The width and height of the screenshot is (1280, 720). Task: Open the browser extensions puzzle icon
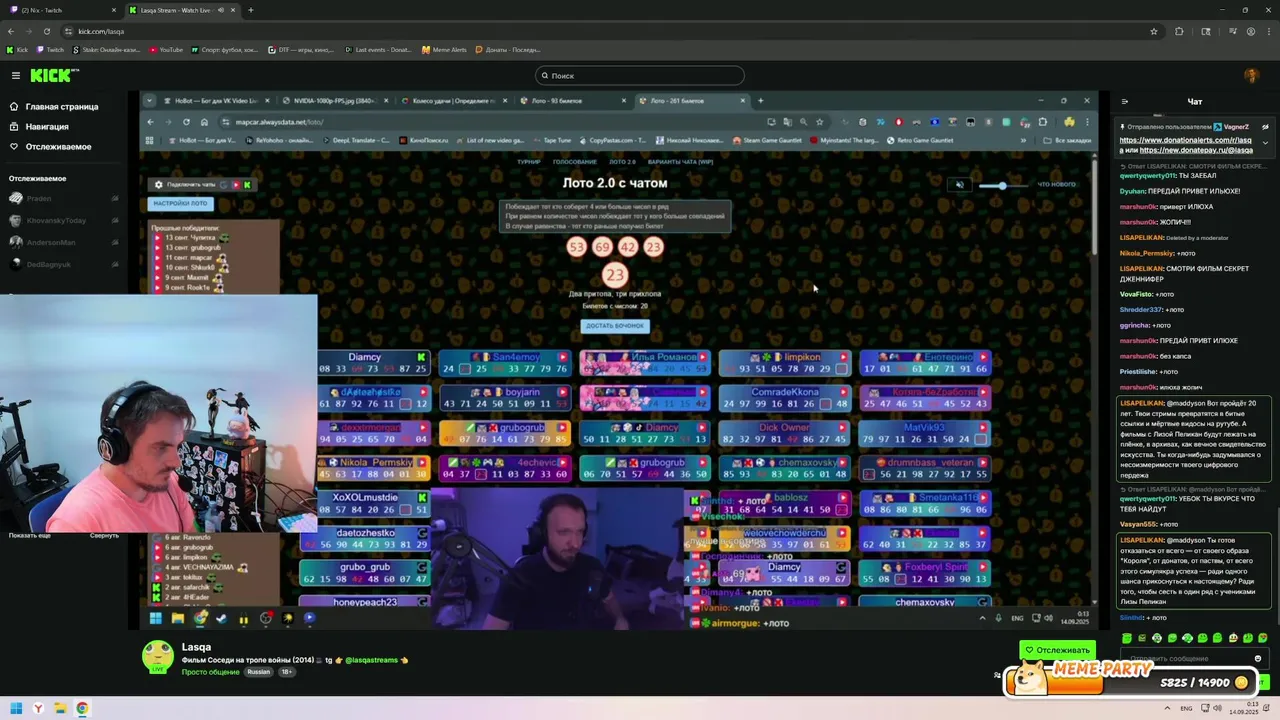1179,31
